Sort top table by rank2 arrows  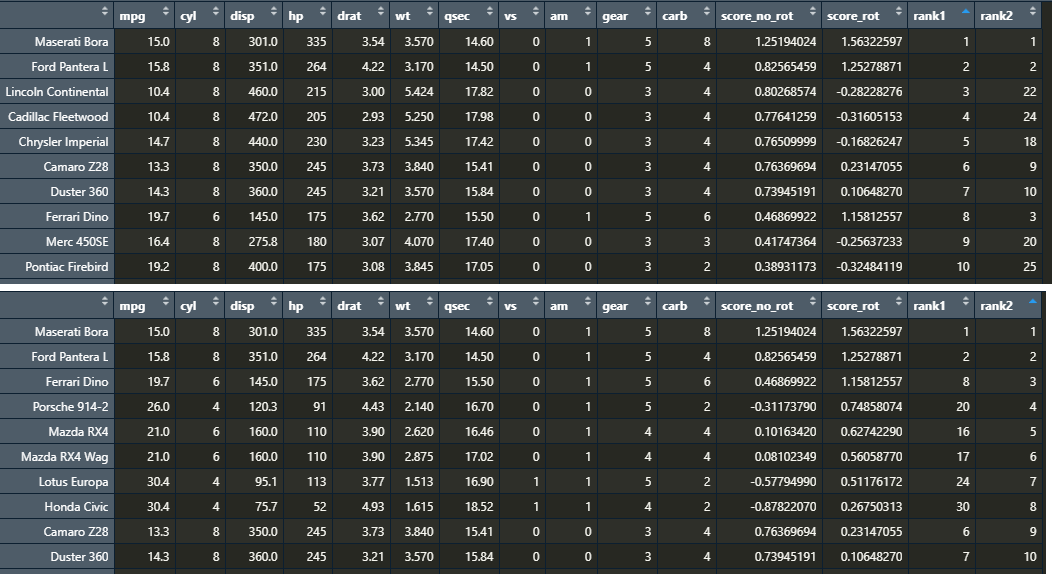coord(1033,11)
